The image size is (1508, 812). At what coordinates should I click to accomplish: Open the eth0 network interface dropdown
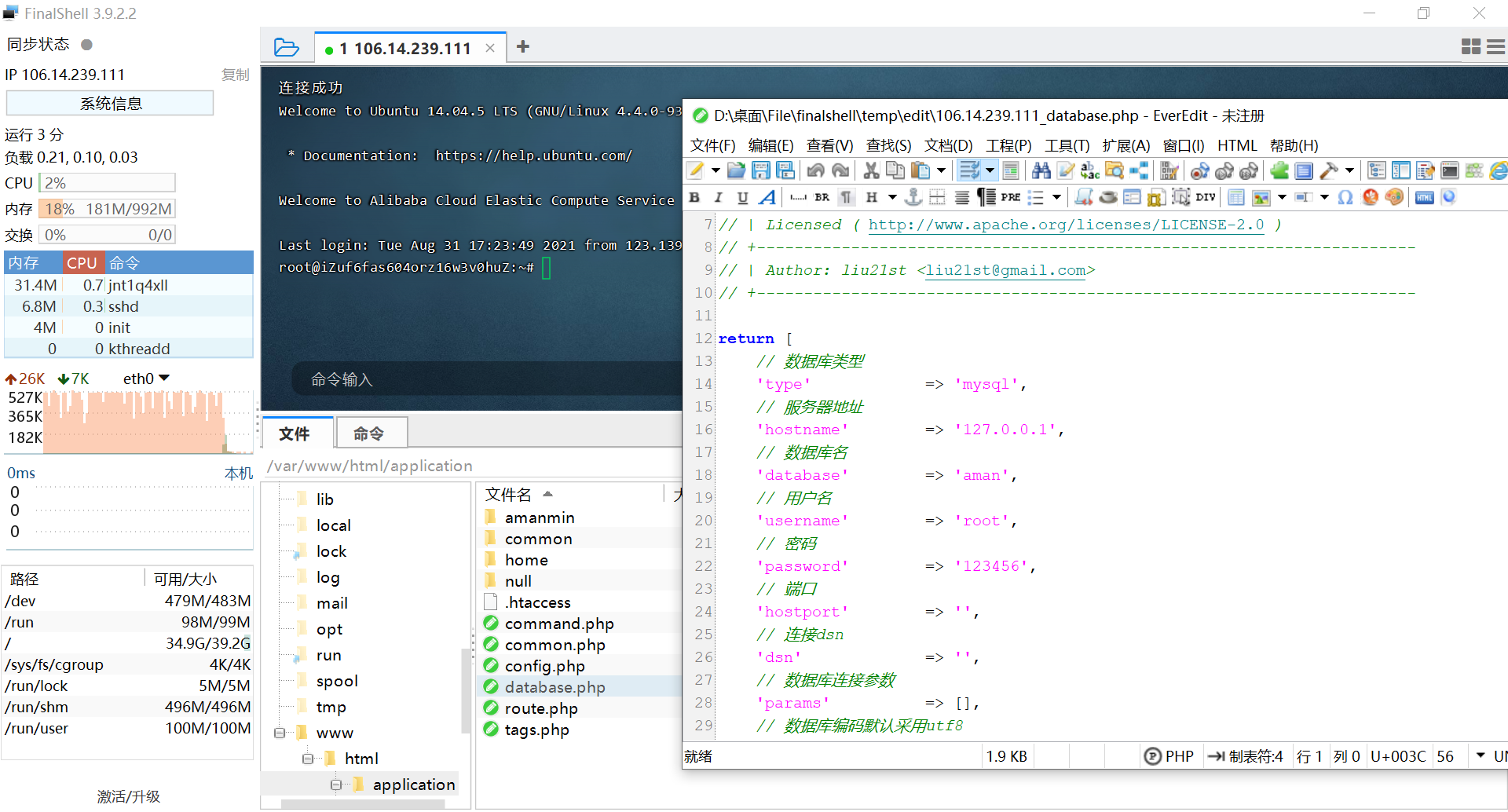pyautogui.click(x=164, y=379)
